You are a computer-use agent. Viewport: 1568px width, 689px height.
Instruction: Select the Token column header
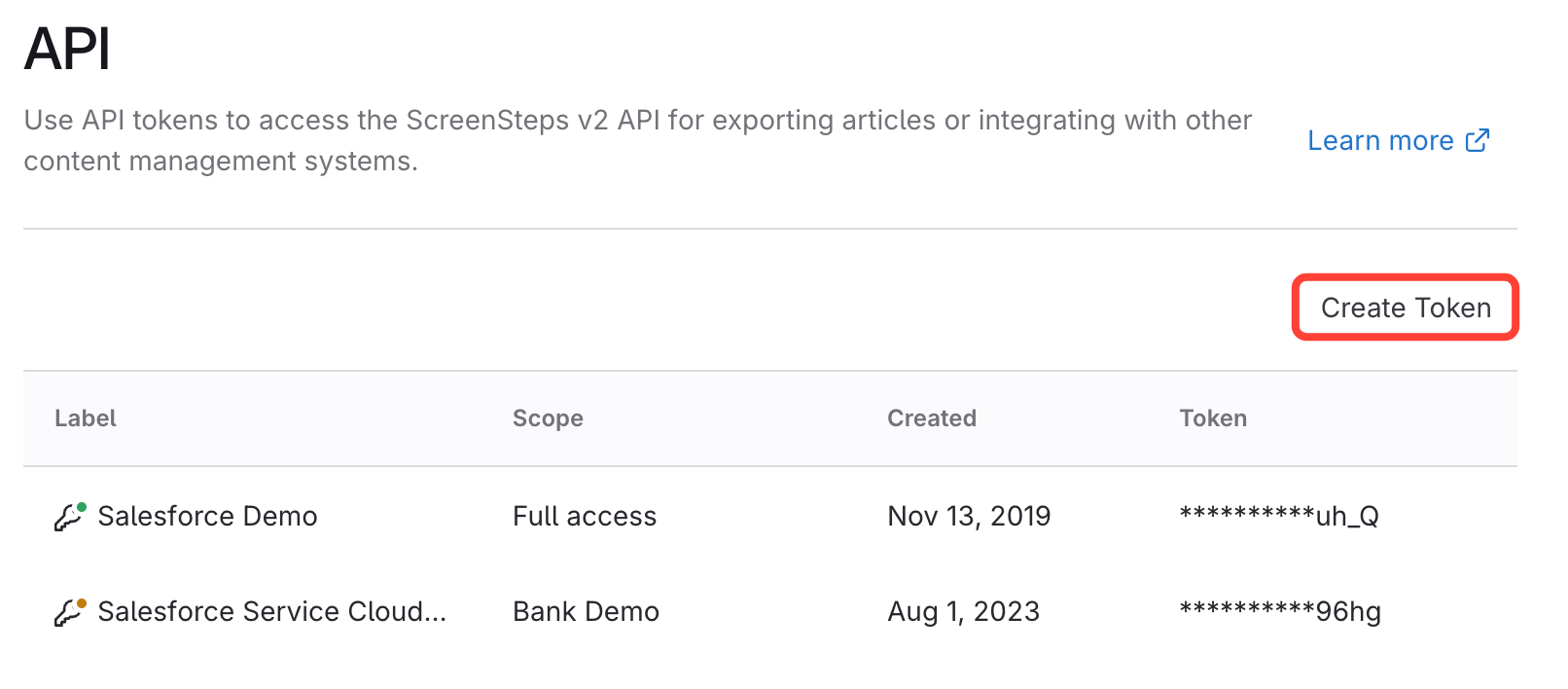(1212, 418)
